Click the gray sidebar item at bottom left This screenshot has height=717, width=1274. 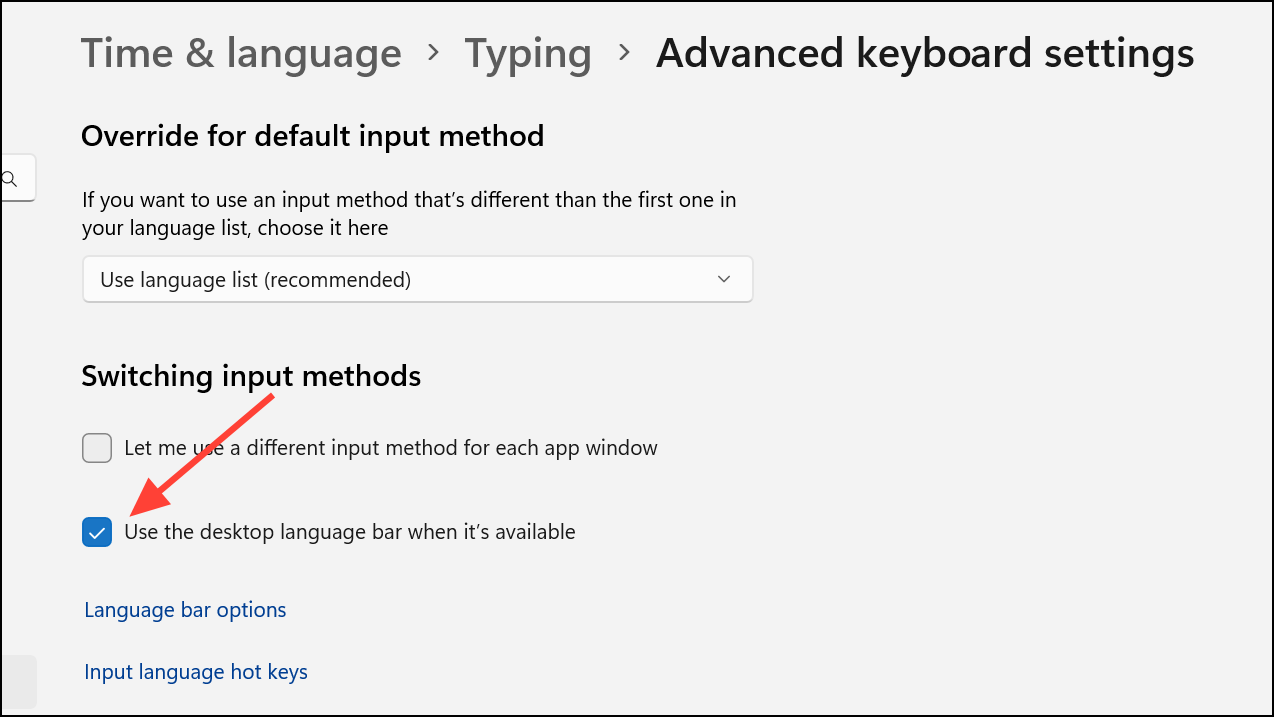tap(19, 682)
